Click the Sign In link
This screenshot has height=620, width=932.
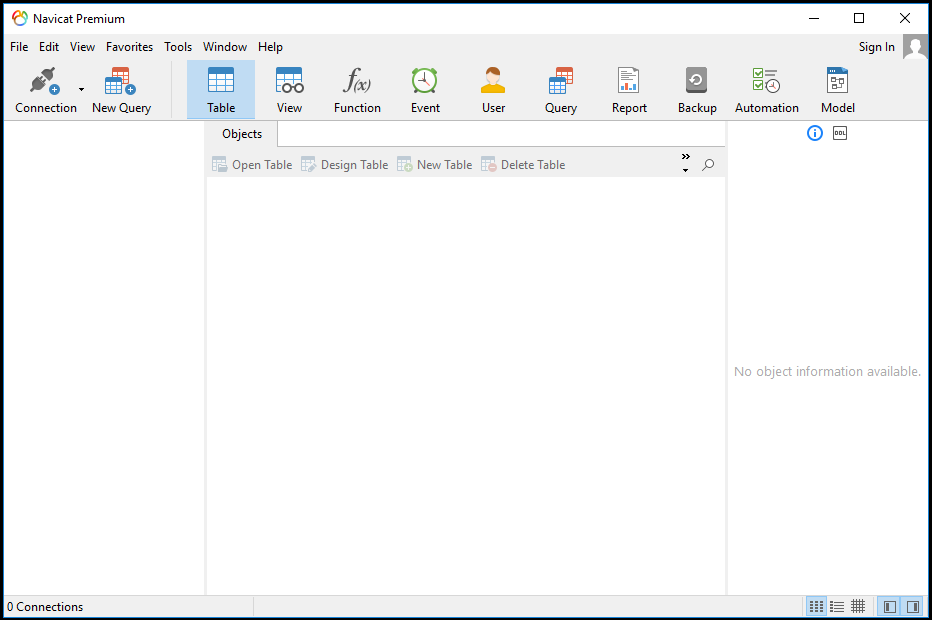[x=876, y=47]
